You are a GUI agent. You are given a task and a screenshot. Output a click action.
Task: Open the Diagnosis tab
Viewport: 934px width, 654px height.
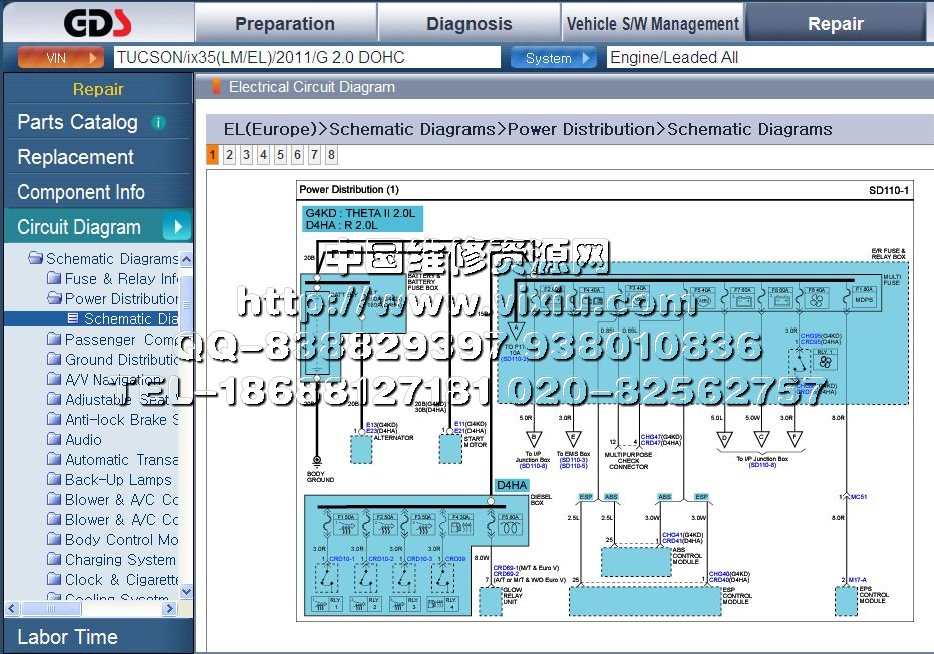point(468,24)
